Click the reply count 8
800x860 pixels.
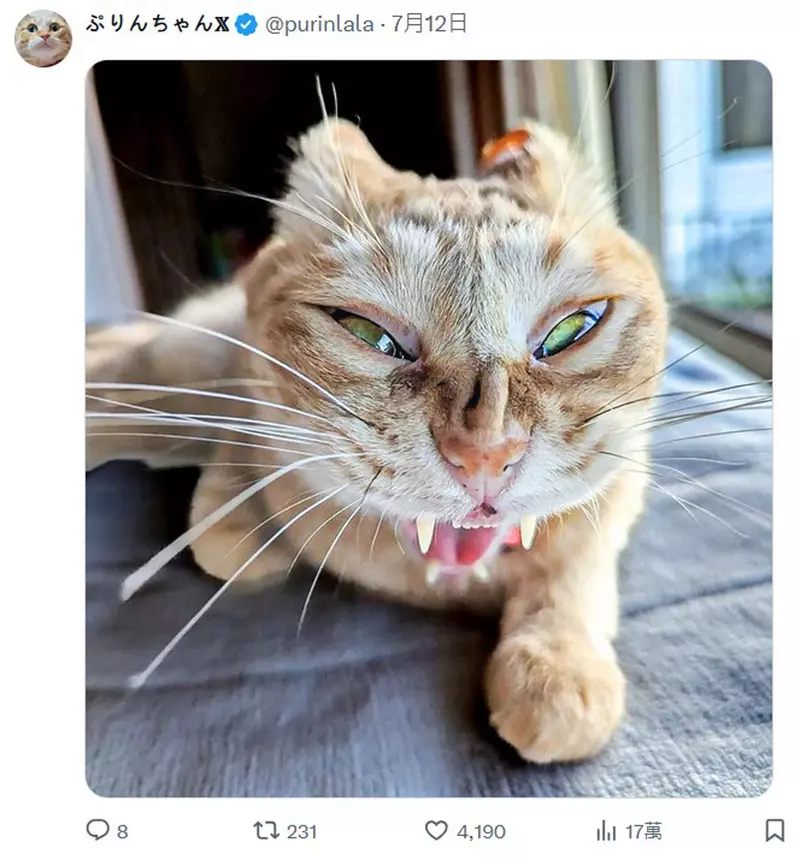tap(122, 831)
